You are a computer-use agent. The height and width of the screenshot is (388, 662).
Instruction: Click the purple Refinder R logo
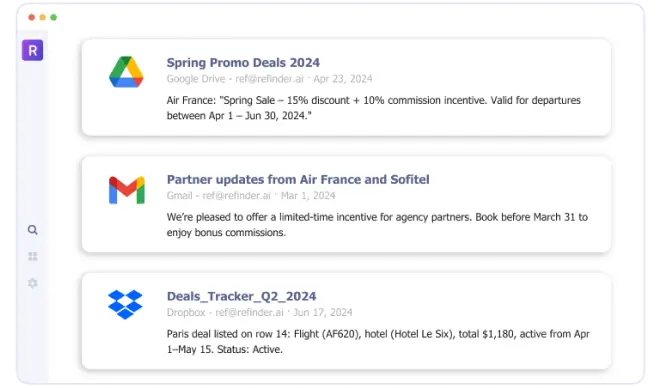[33, 50]
